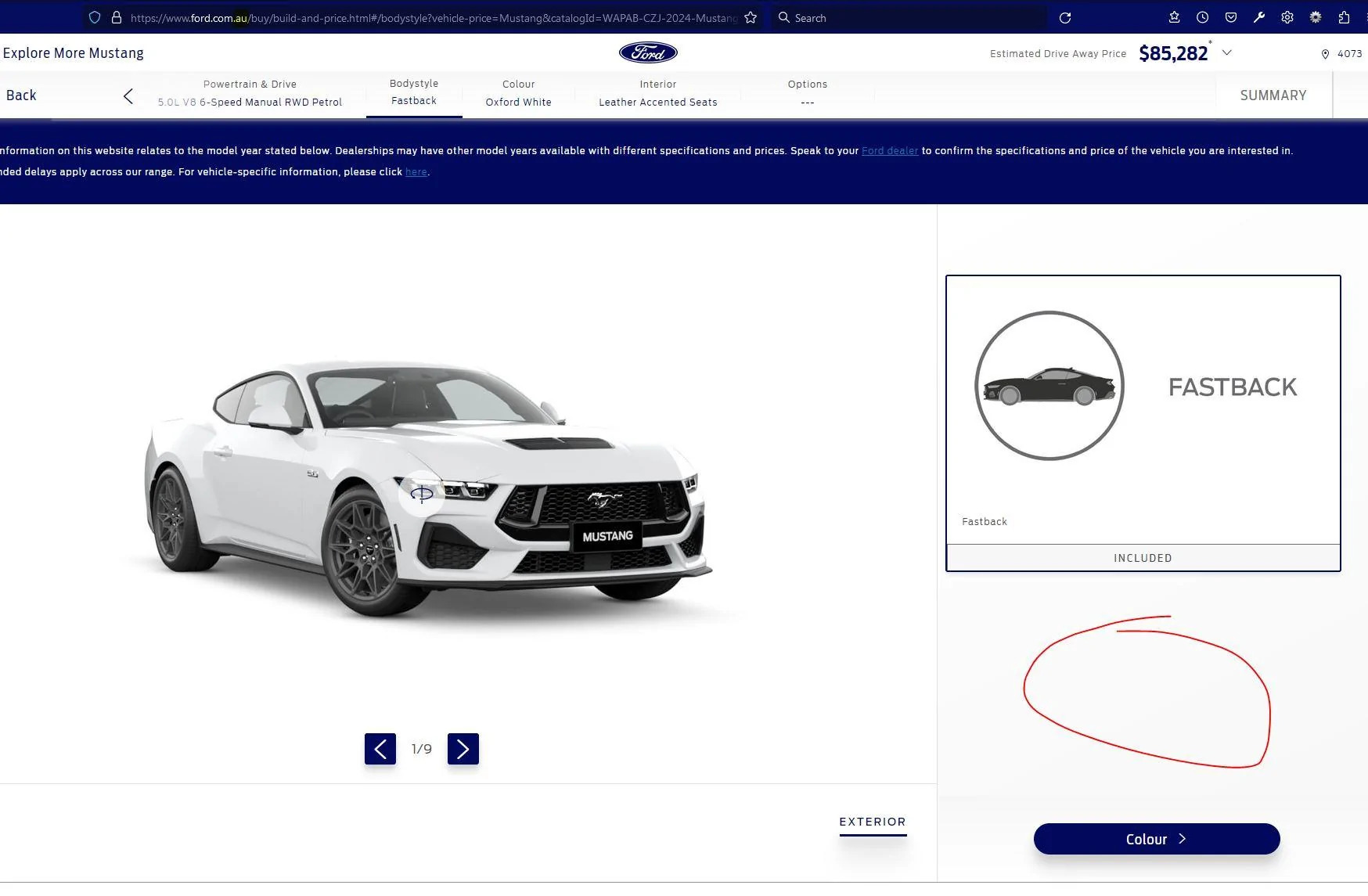Show the previous car image

click(380, 749)
